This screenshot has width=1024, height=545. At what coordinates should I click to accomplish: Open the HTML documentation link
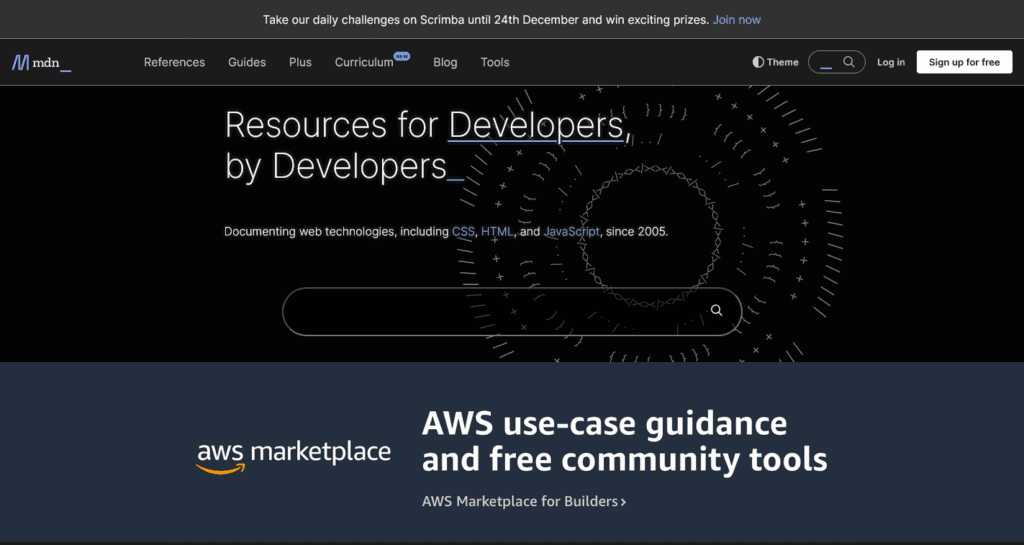(498, 231)
